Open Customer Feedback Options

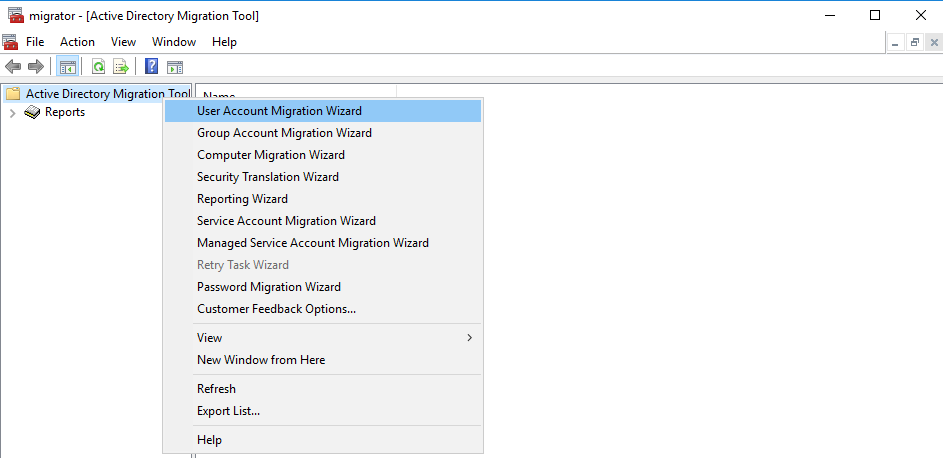(323, 310)
